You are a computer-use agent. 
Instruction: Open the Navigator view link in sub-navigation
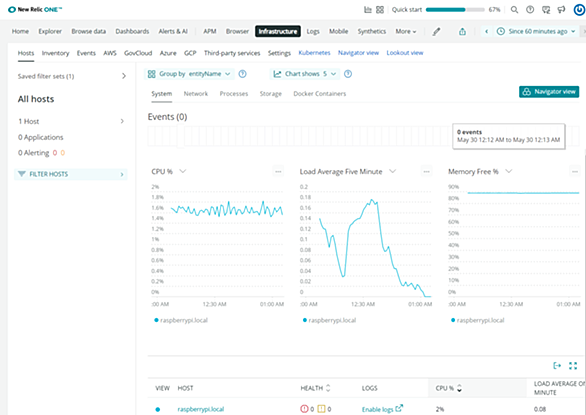point(358,53)
